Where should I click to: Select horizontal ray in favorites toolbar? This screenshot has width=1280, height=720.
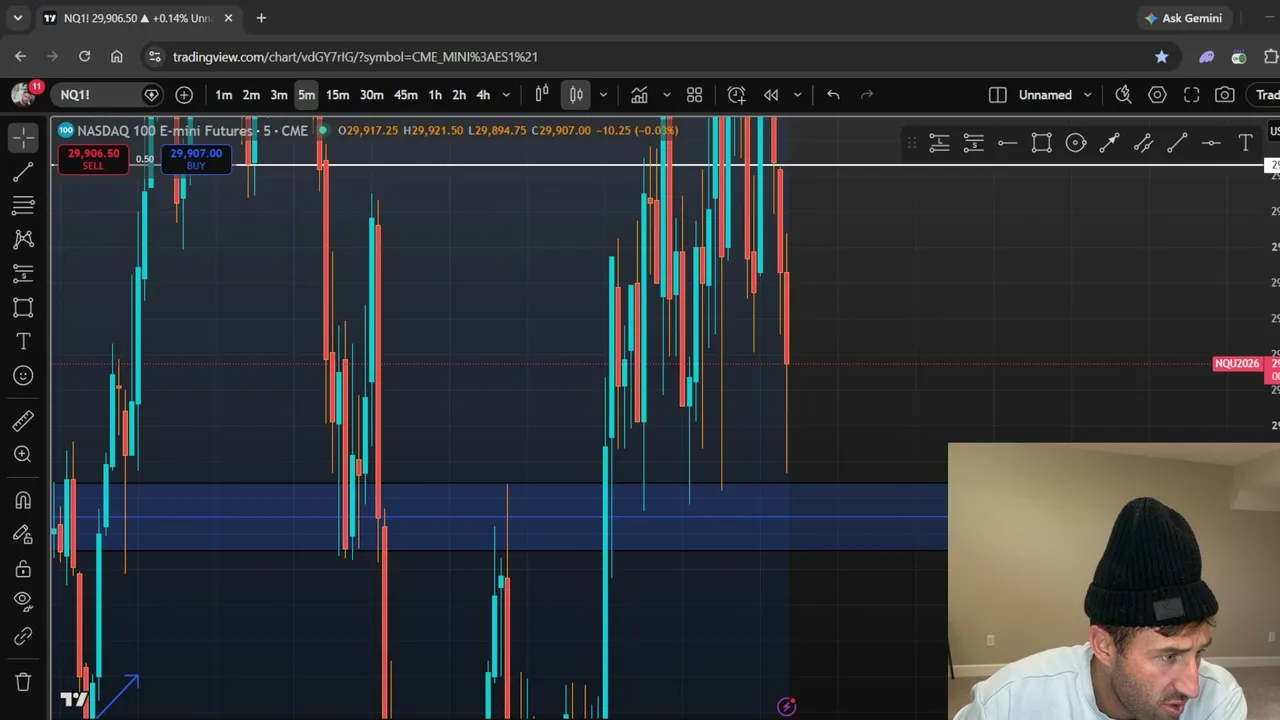click(x=1007, y=143)
